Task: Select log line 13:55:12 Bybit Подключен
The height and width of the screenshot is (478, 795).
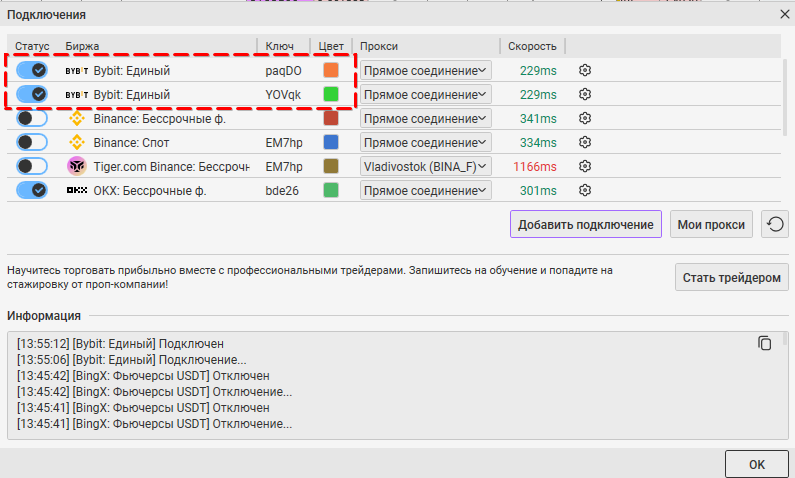Action: point(120,344)
